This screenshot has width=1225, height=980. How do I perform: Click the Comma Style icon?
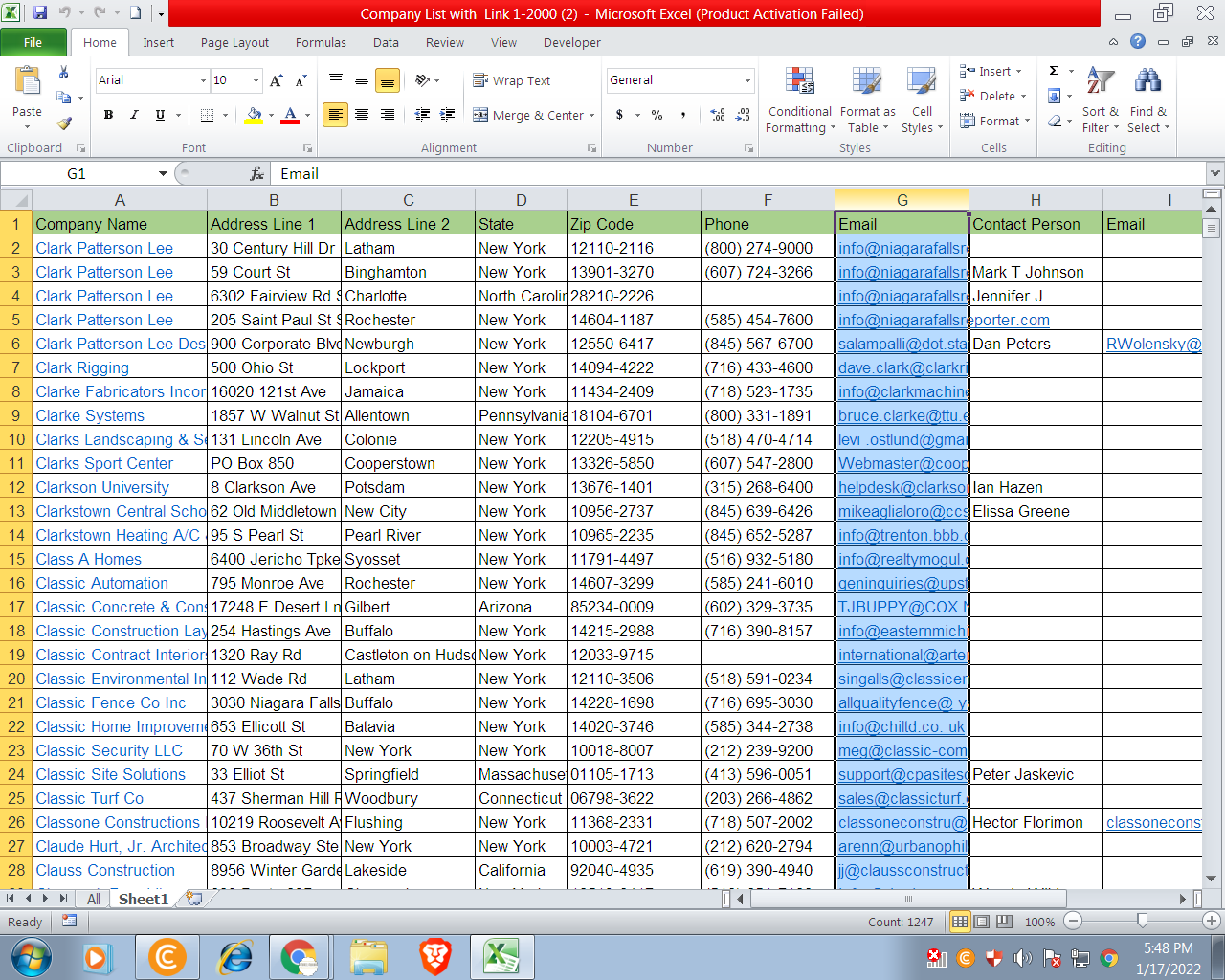tap(683, 115)
